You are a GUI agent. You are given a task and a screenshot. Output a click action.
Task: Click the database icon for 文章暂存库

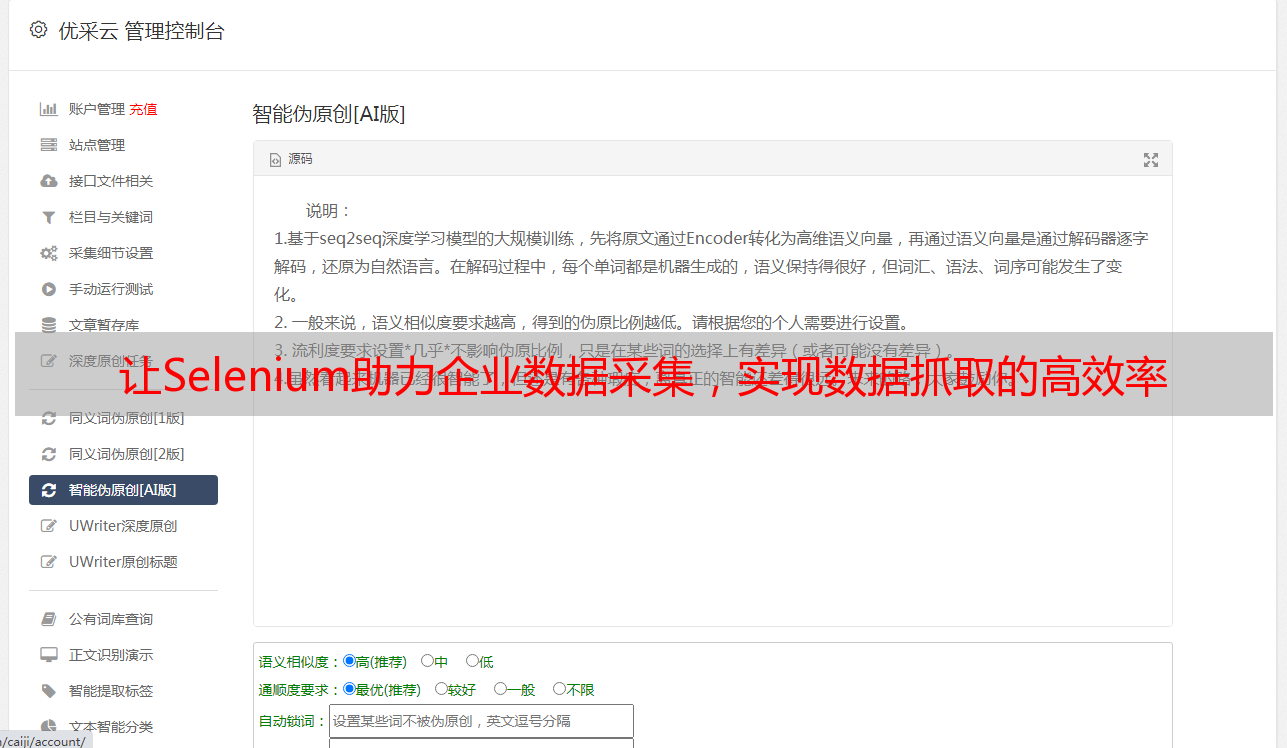pyautogui.click(x=48, y=325)
